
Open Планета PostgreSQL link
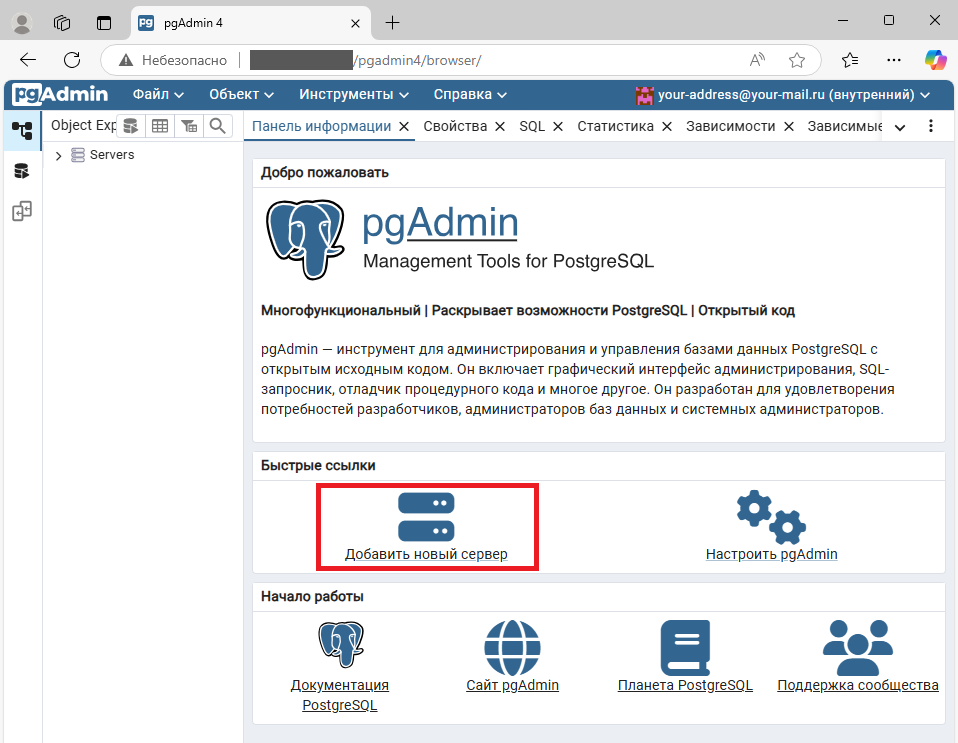(685, 685)
